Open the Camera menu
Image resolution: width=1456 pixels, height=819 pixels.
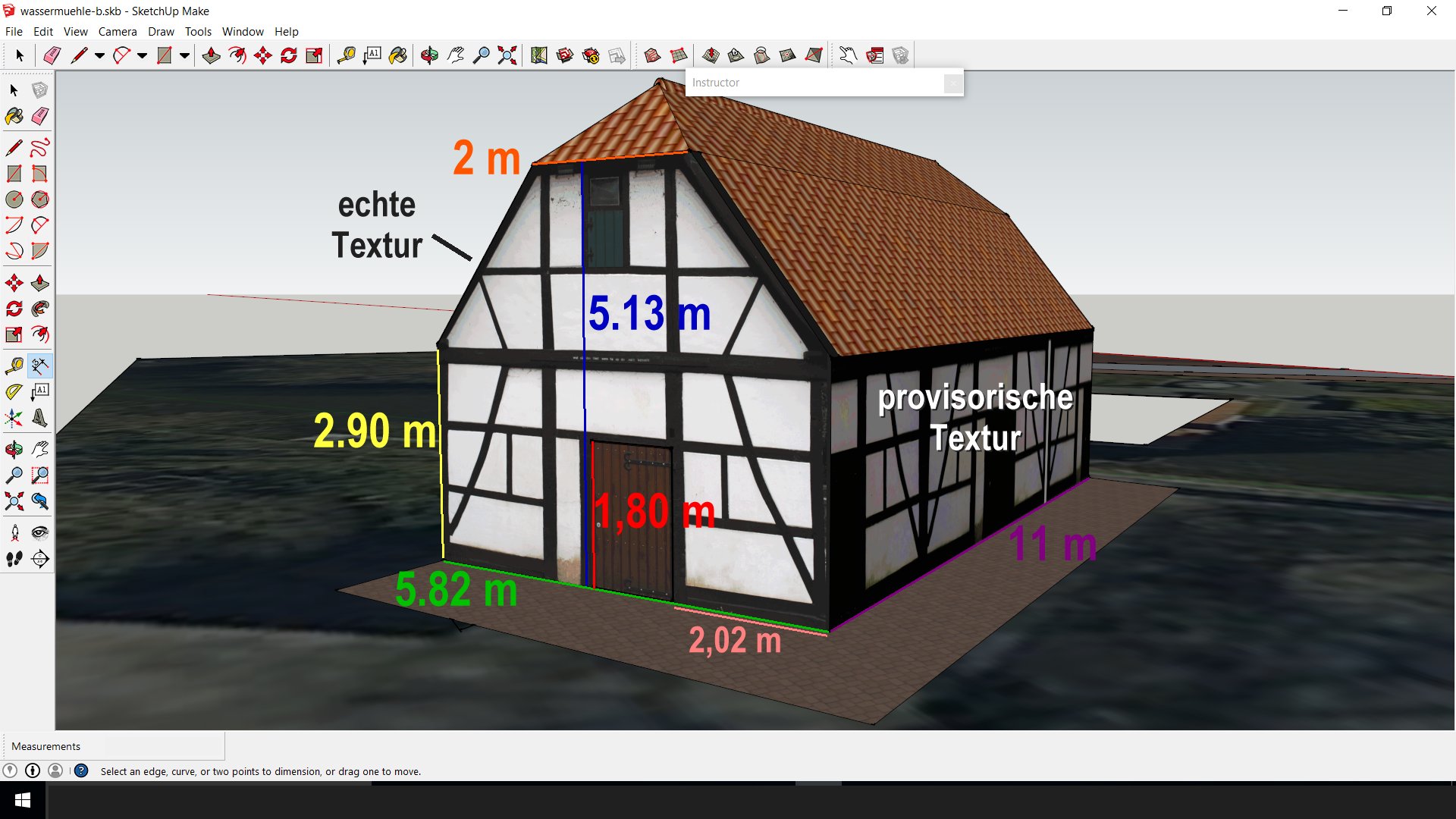(118, 32)
